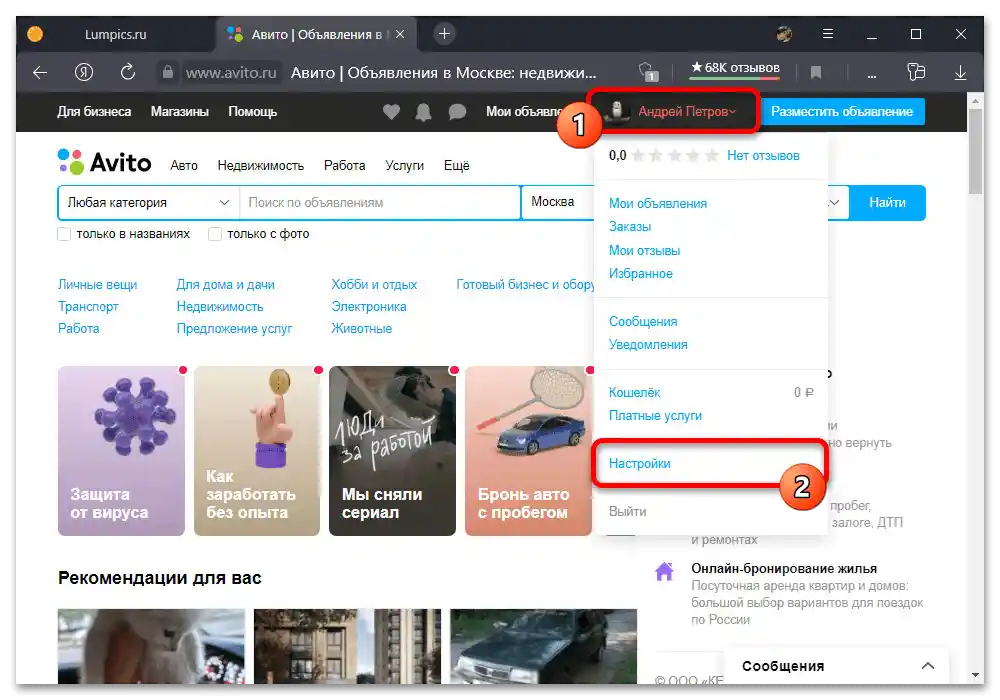Select Уведомления in profile menu

(x=648, y=345)
